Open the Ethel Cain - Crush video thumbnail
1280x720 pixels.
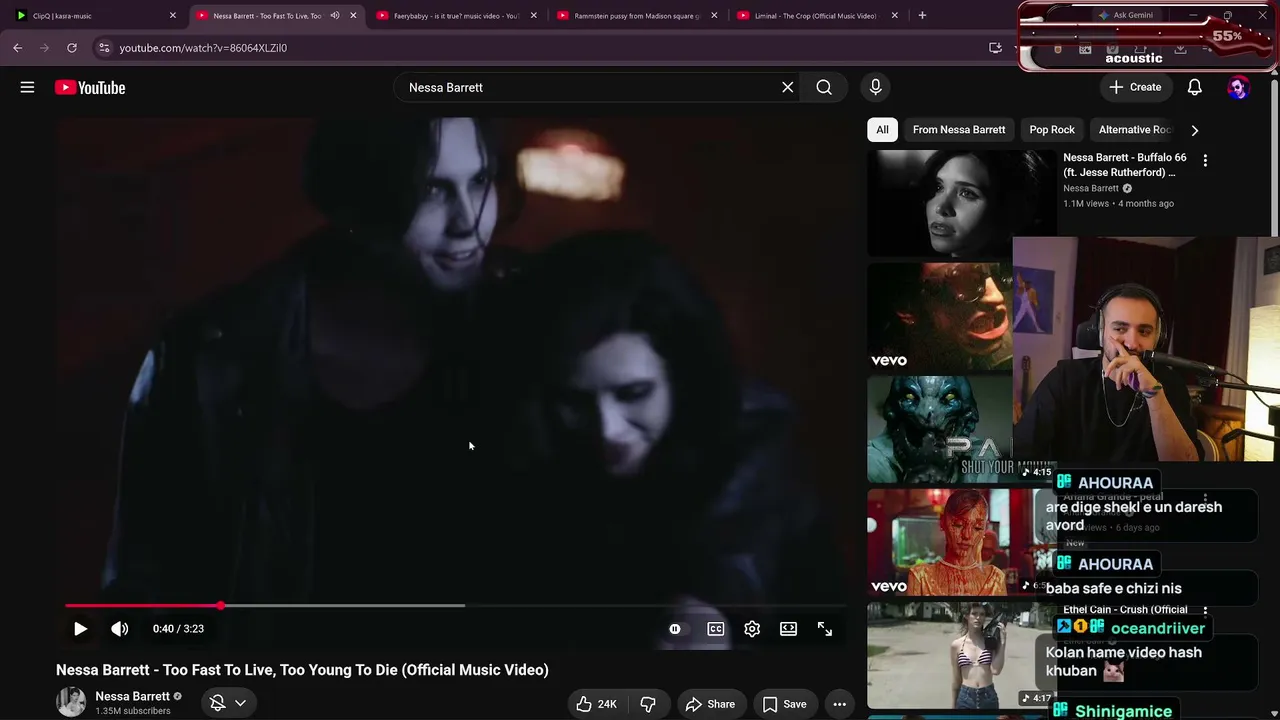point(961,655)
